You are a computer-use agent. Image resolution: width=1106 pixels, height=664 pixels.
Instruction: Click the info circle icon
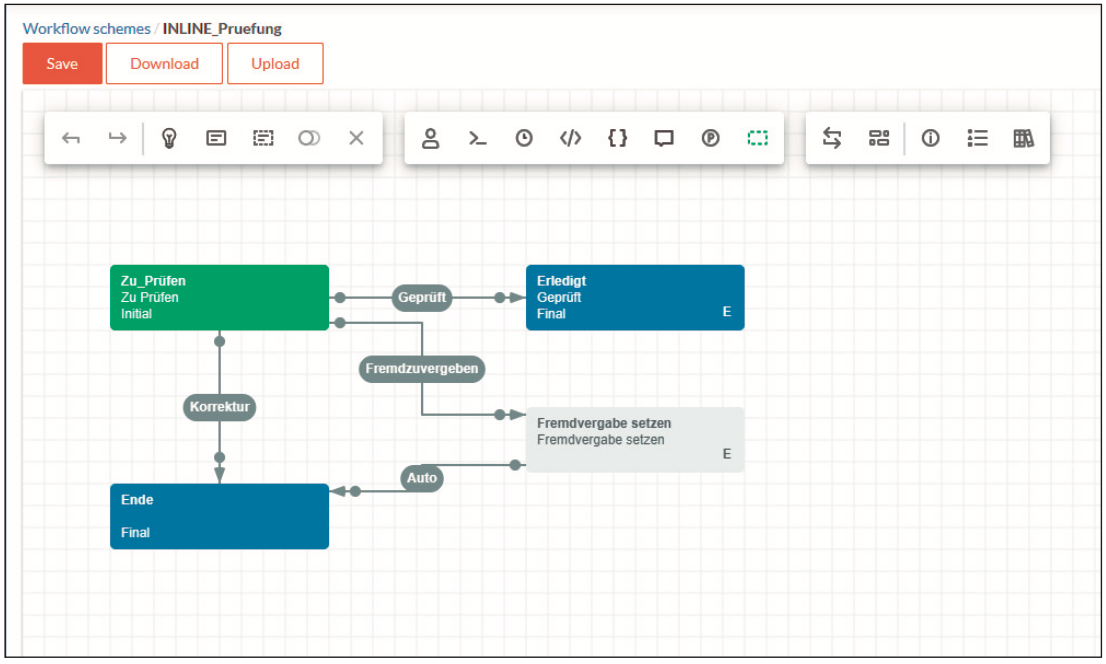pos(930,138)
